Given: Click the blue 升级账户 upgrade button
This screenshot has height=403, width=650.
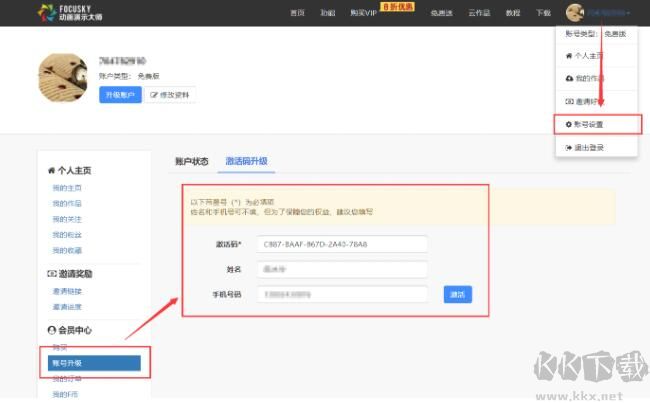Looking at the screenshot, I should 120,95.
